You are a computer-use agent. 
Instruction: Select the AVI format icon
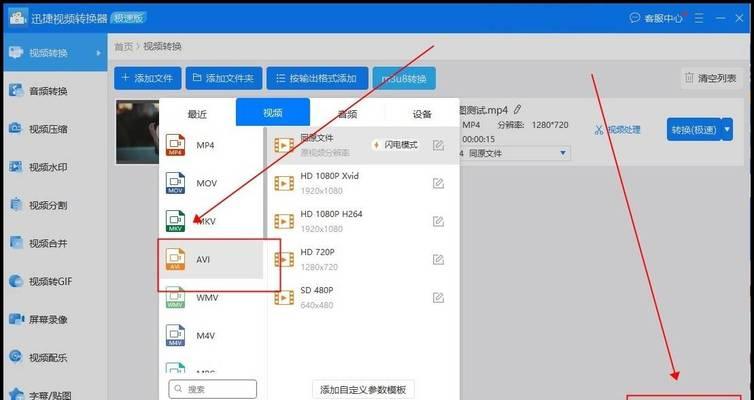[x=176, y=259]
